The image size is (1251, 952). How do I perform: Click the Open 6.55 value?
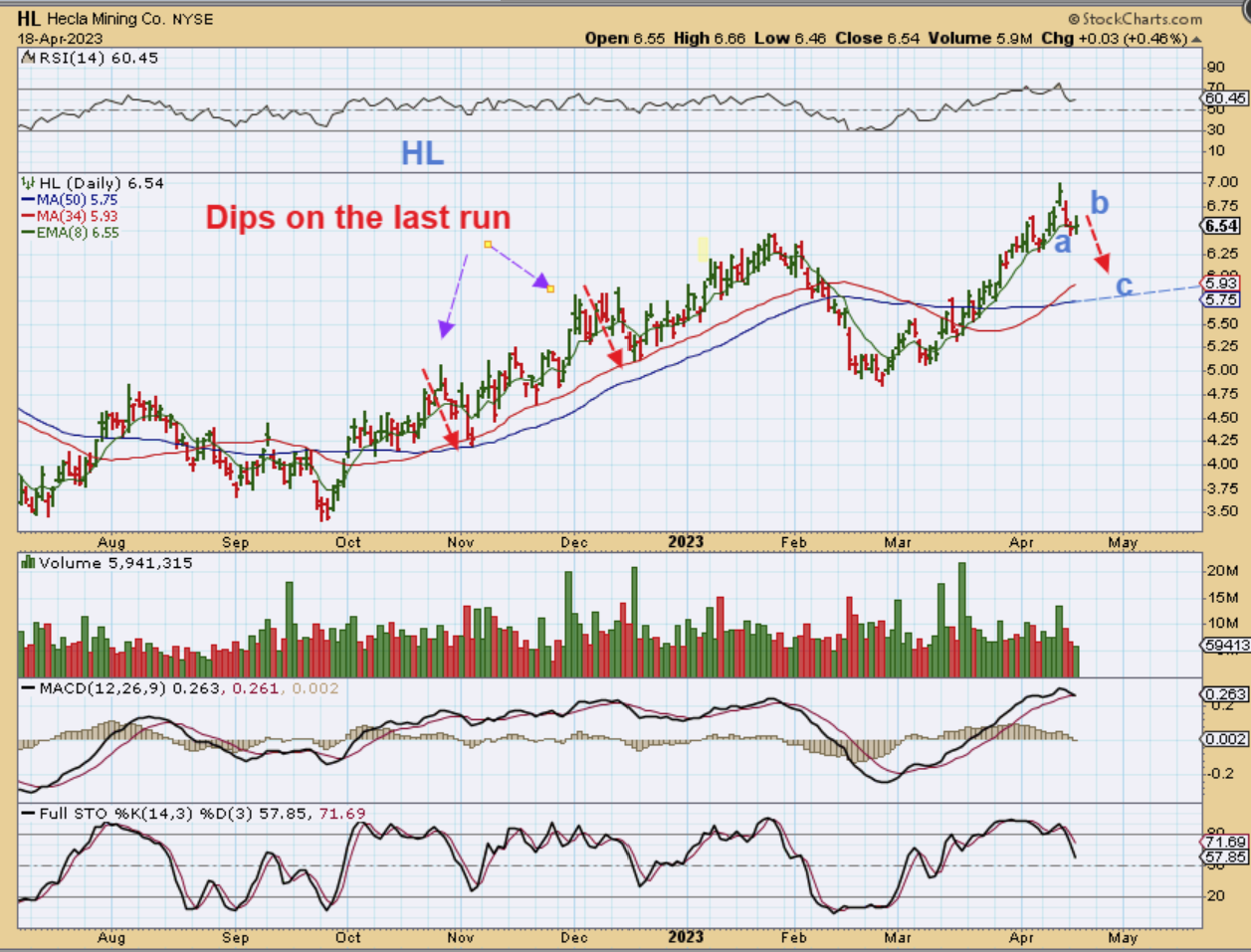point(624,38)
